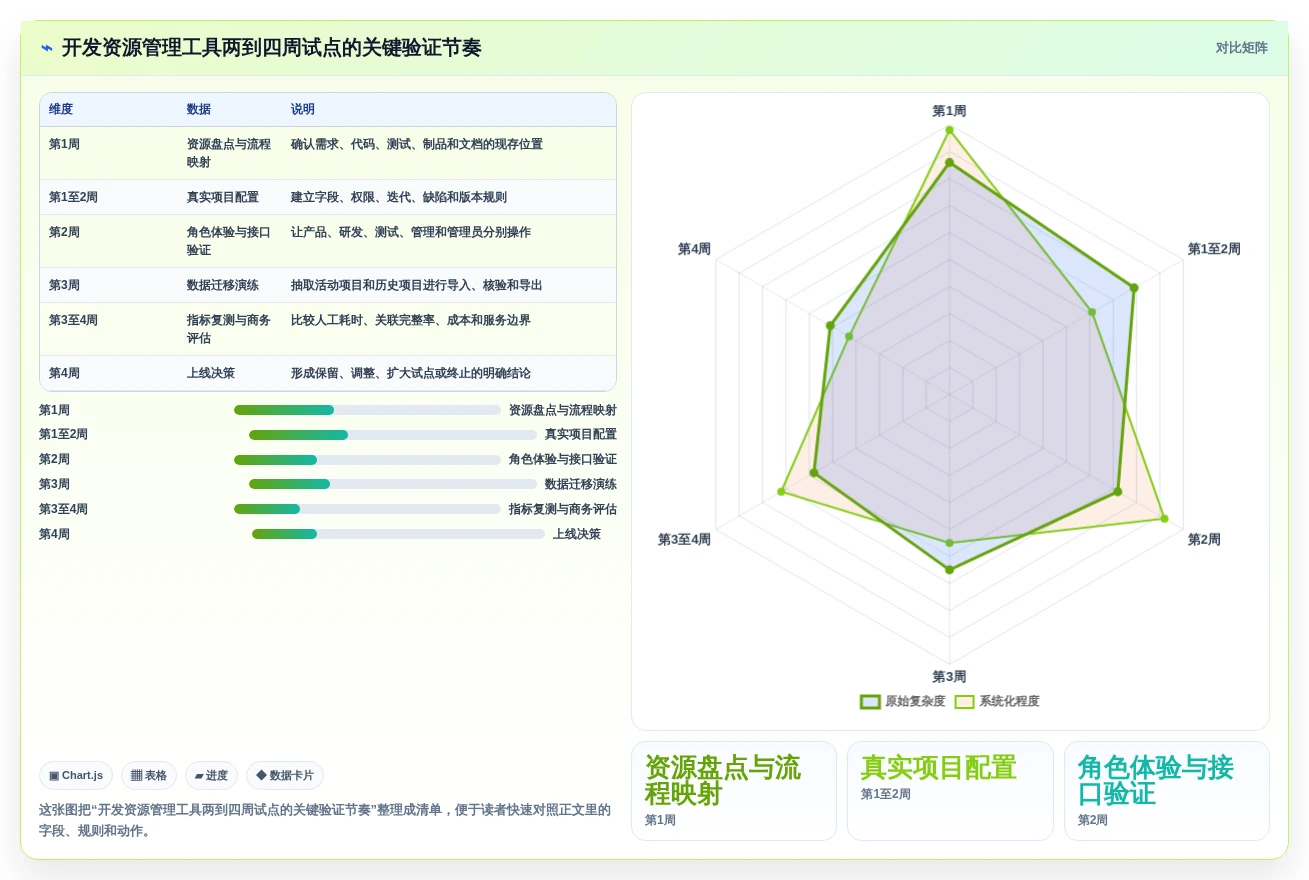Click the 第1至2周 radar axis label
Screen dimensions: 1309x880
(x=1214, y=249)
